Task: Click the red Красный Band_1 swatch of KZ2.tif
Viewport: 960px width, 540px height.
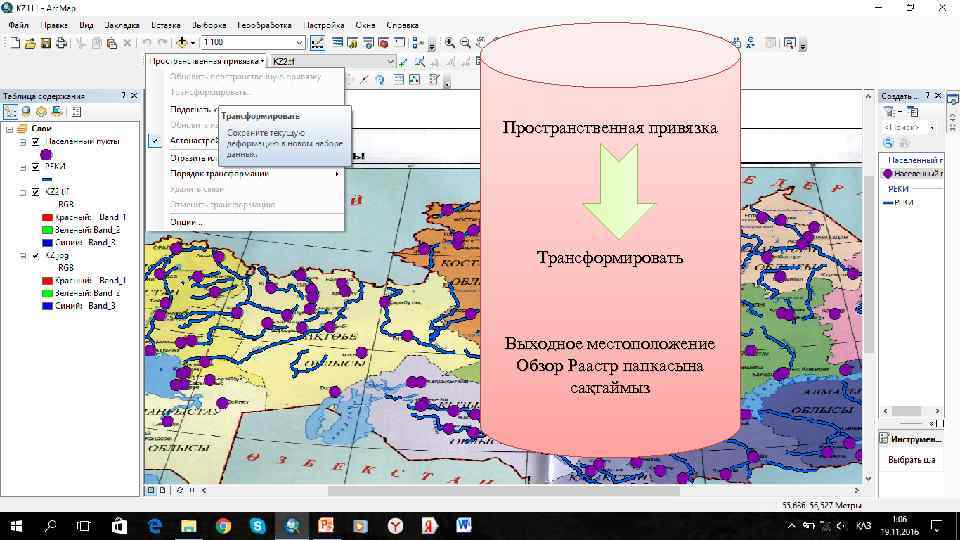Action: (x=47, y=217)
